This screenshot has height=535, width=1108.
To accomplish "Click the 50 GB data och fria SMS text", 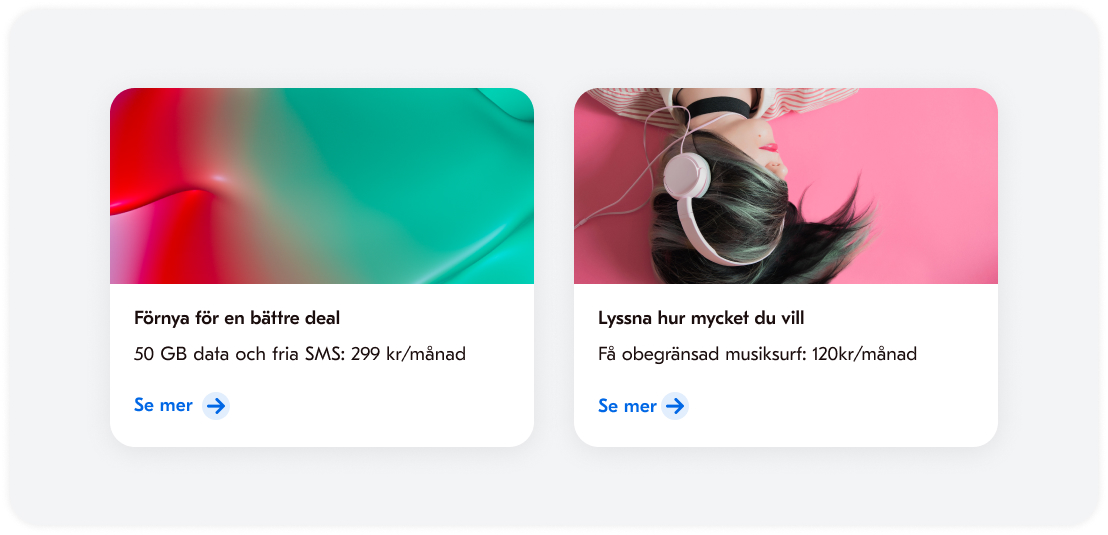I will pyautogui.click(x=300, y=354).
